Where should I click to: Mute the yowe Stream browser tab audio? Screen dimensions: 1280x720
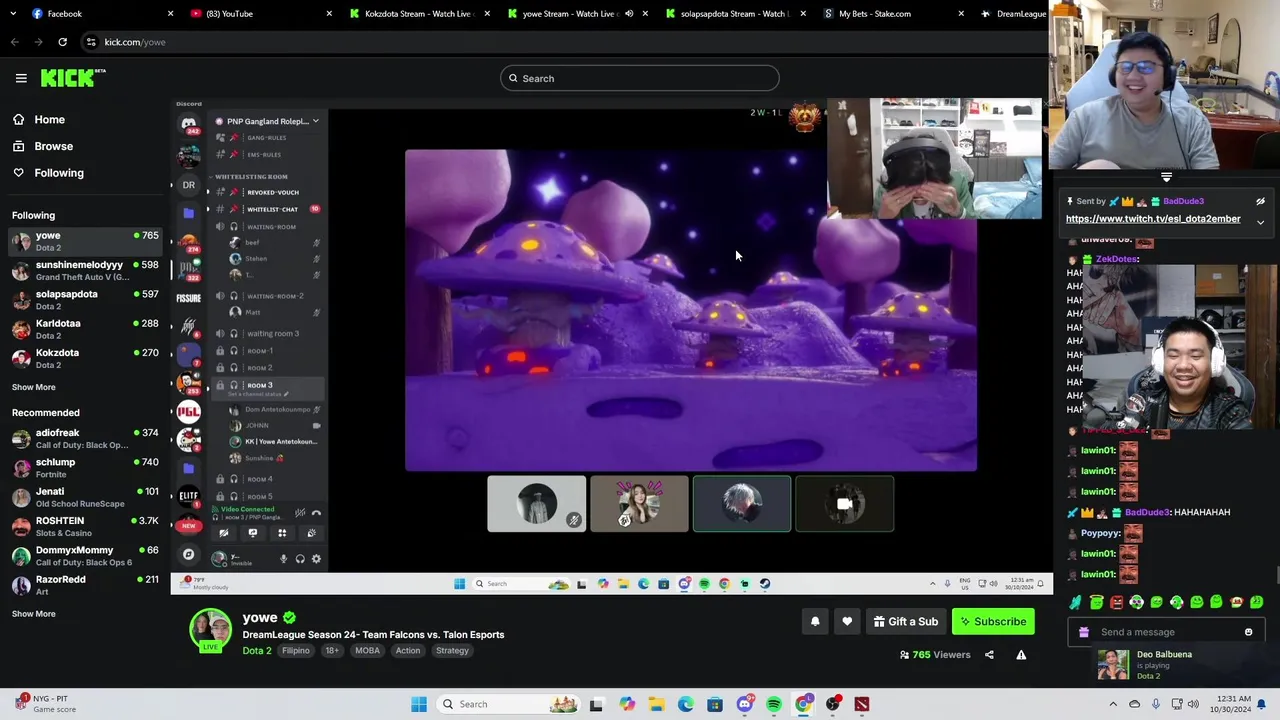[x=629, y=14]
